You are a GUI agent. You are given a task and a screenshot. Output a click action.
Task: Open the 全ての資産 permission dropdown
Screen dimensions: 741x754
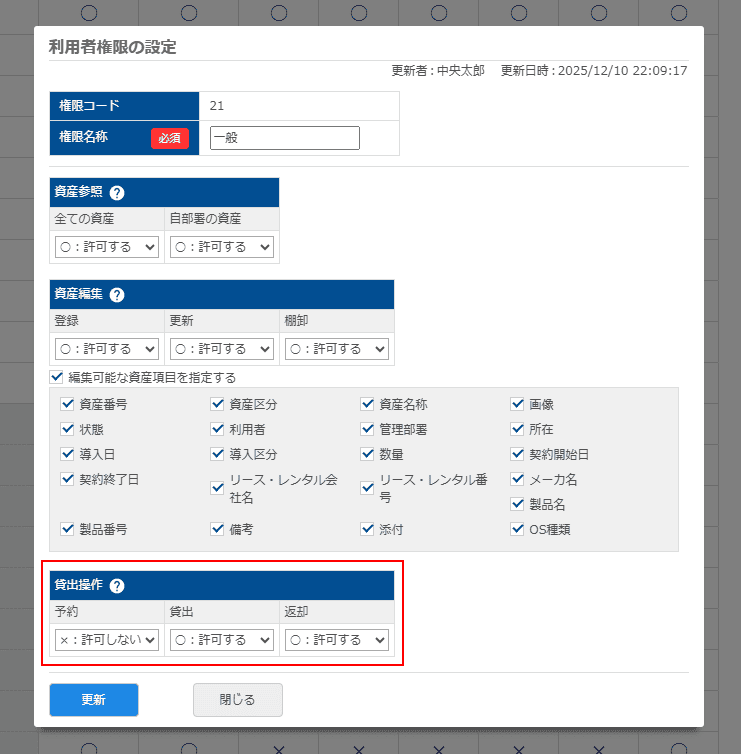pos(106,247)
